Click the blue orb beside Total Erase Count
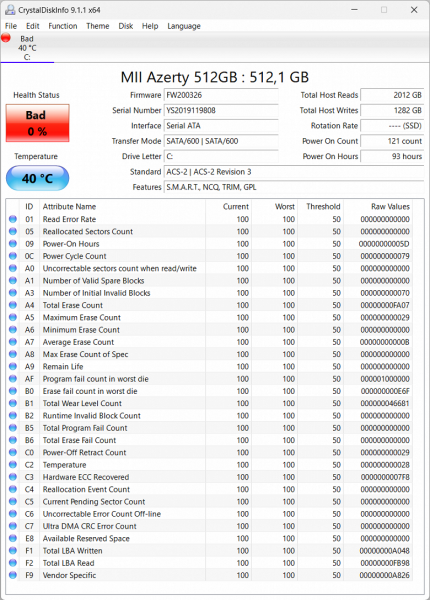 tap(13, 305)
